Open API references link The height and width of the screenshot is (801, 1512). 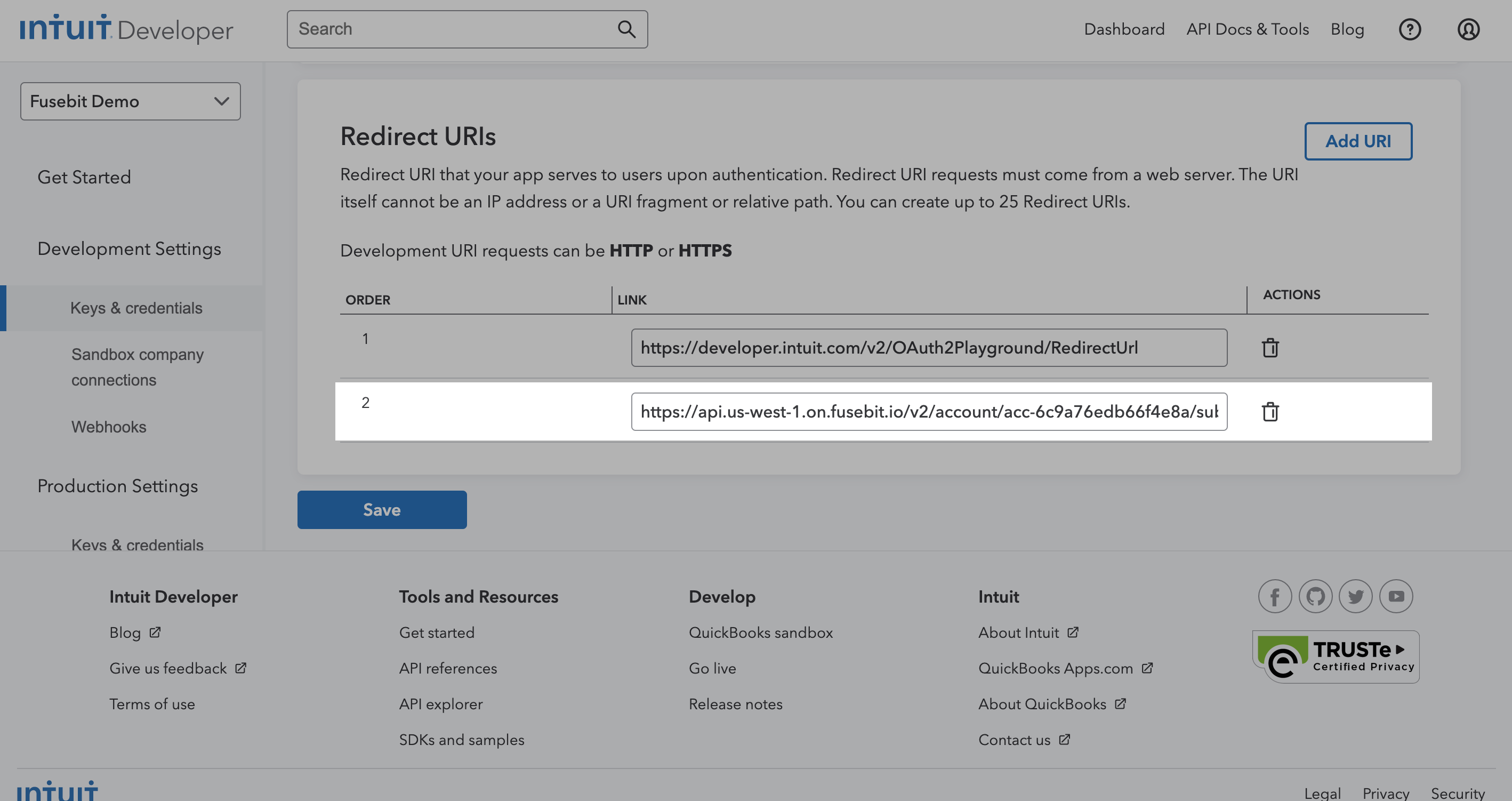tap(448, 668)
